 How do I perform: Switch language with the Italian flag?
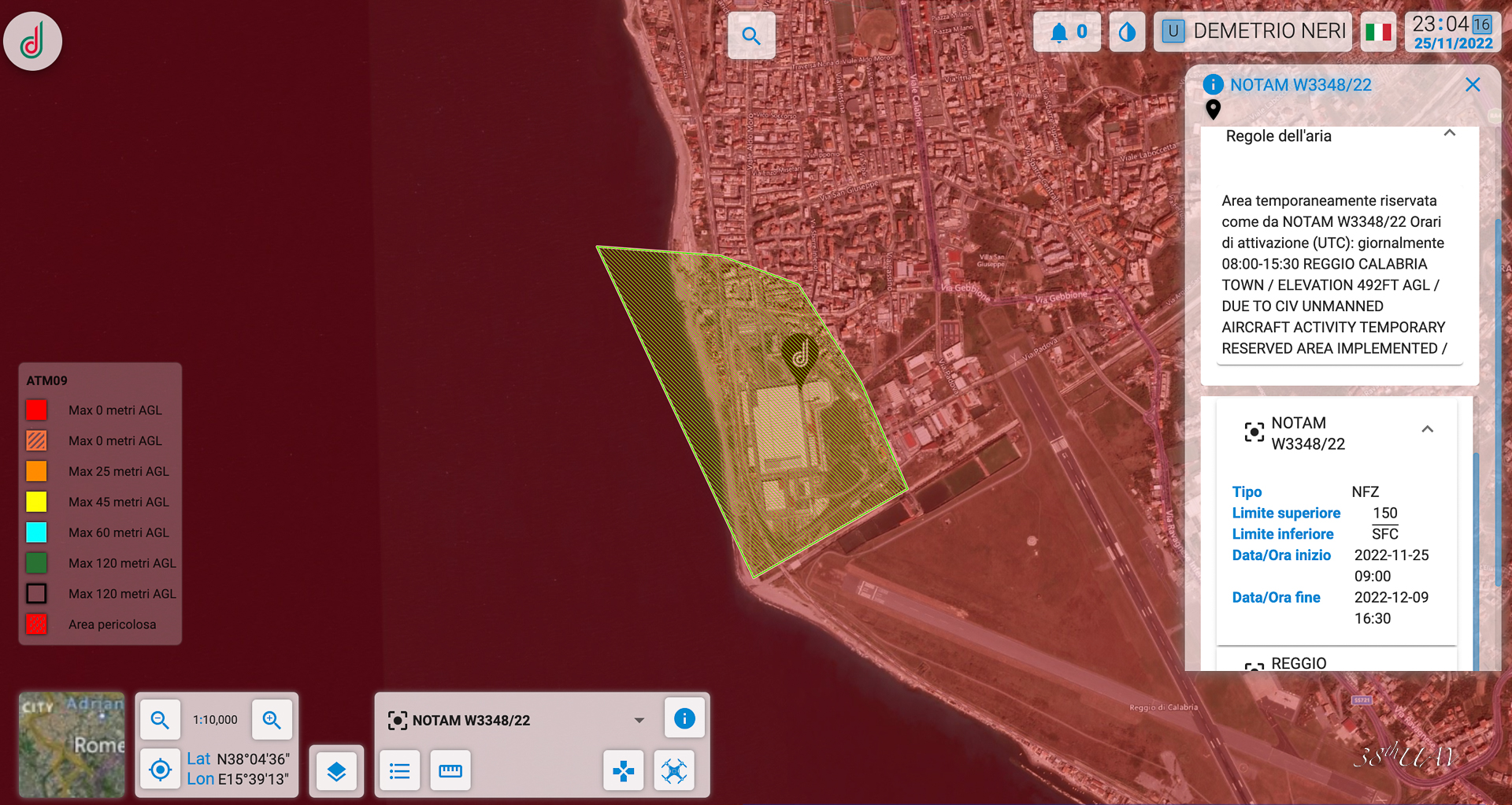(1378, 32)
